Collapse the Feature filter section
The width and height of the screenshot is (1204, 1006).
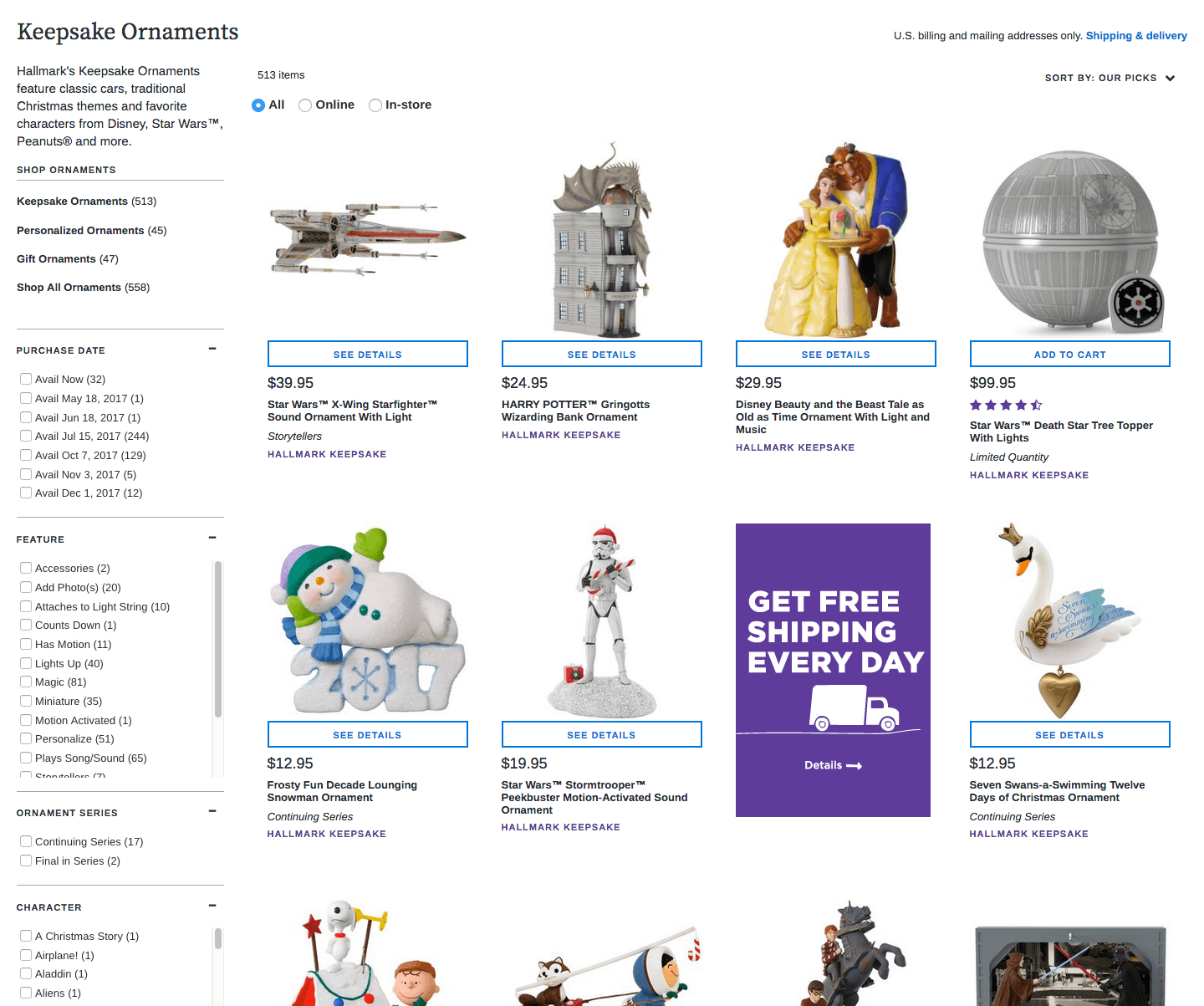(212, 538)
